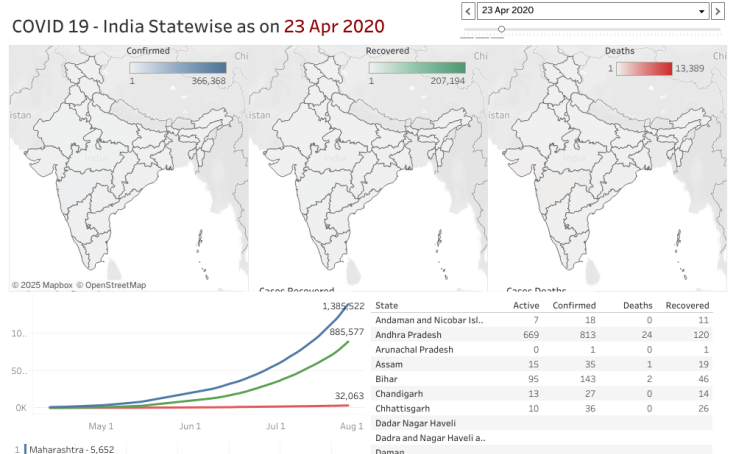Click the date slider handle
The width and height of the screenshot is (736, 454).
[501, 29]
